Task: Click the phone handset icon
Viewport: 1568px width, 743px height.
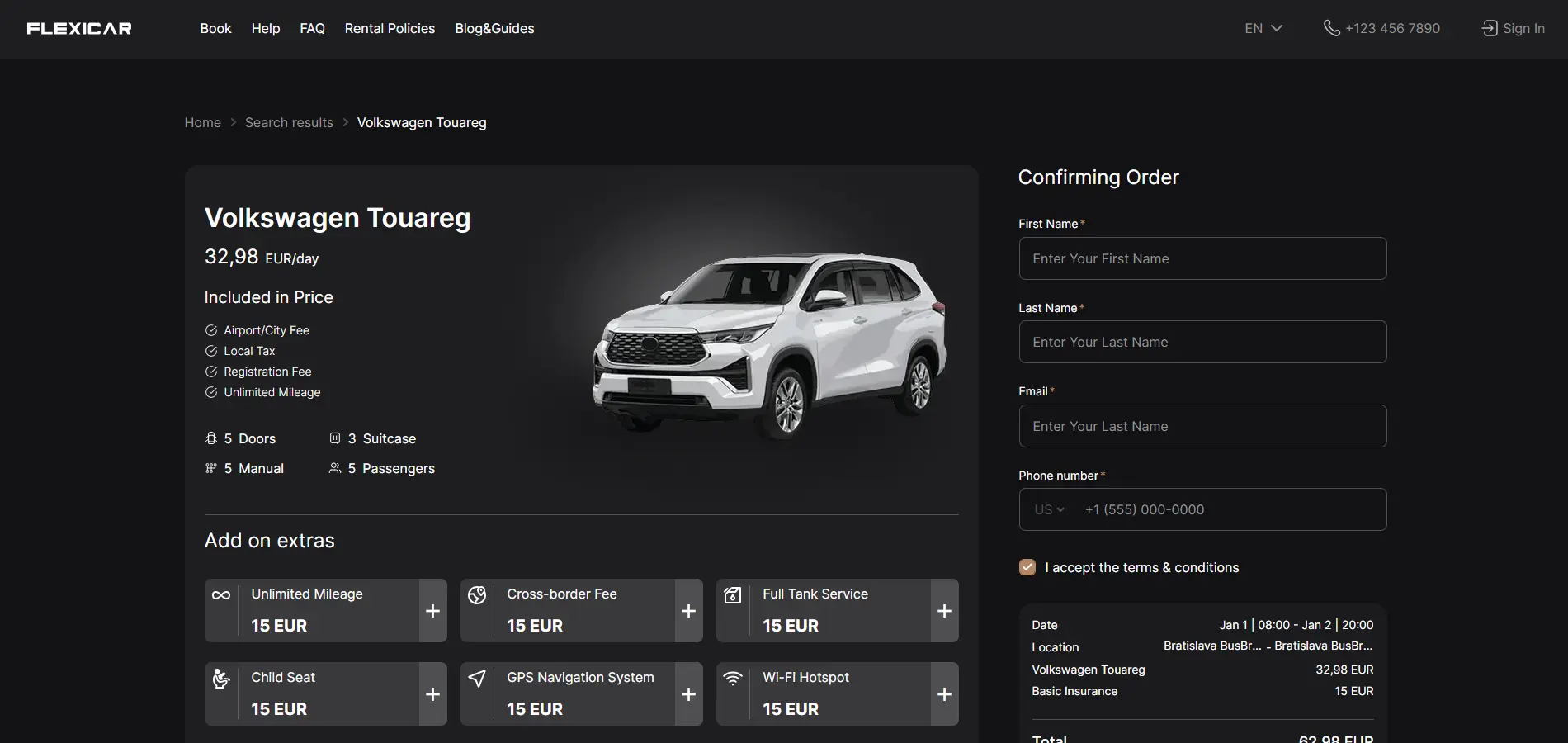Action: 1331,29
